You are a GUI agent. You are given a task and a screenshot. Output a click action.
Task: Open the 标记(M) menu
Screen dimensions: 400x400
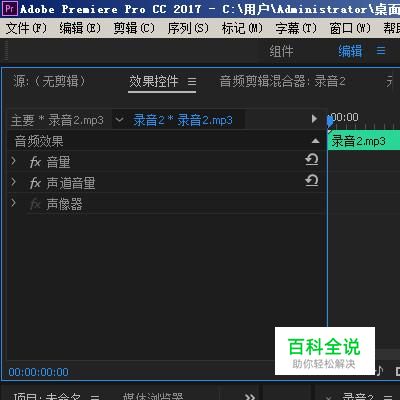tap(242, 28)
